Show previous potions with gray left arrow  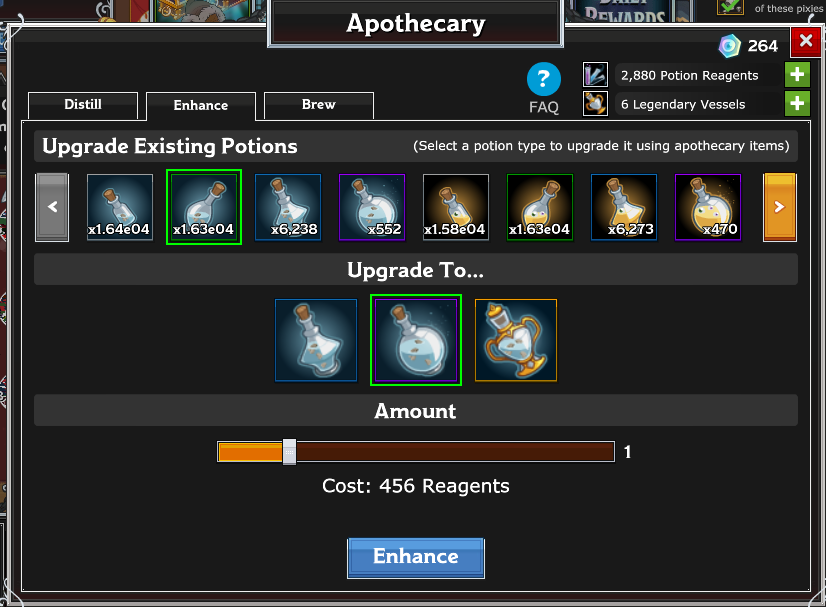(x=52, y=207)
